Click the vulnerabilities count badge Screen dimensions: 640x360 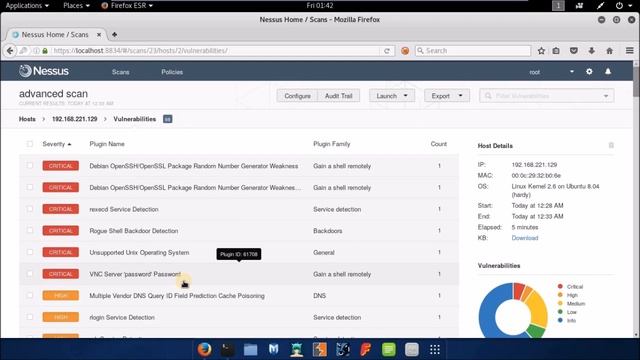(x=167, y=119)
